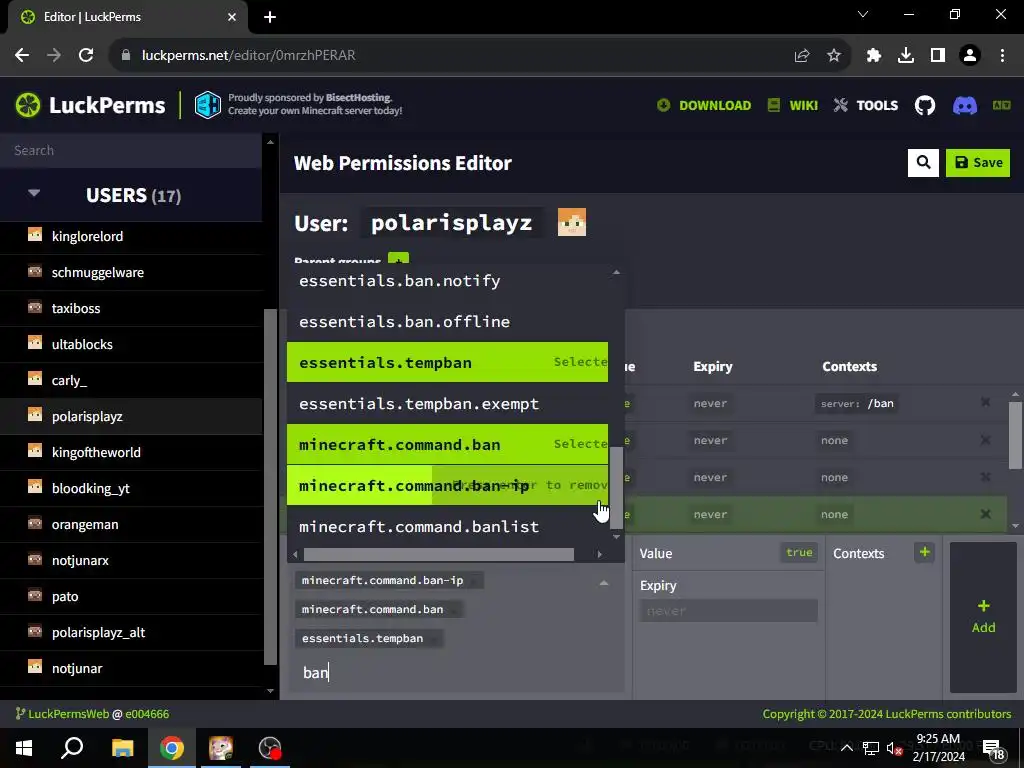Click the permission input containing 'ban'
The width and height of the screenshot is (1024, 768).
click(x=457, y=672)
